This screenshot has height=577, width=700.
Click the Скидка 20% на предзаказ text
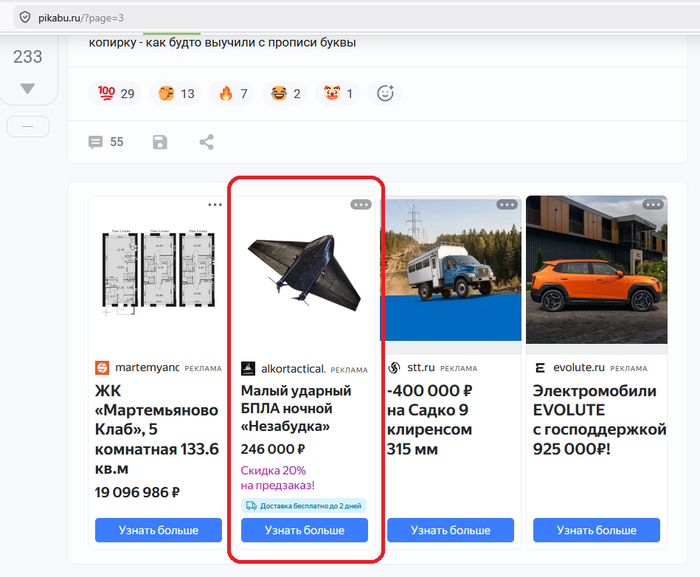coord(278,477)
